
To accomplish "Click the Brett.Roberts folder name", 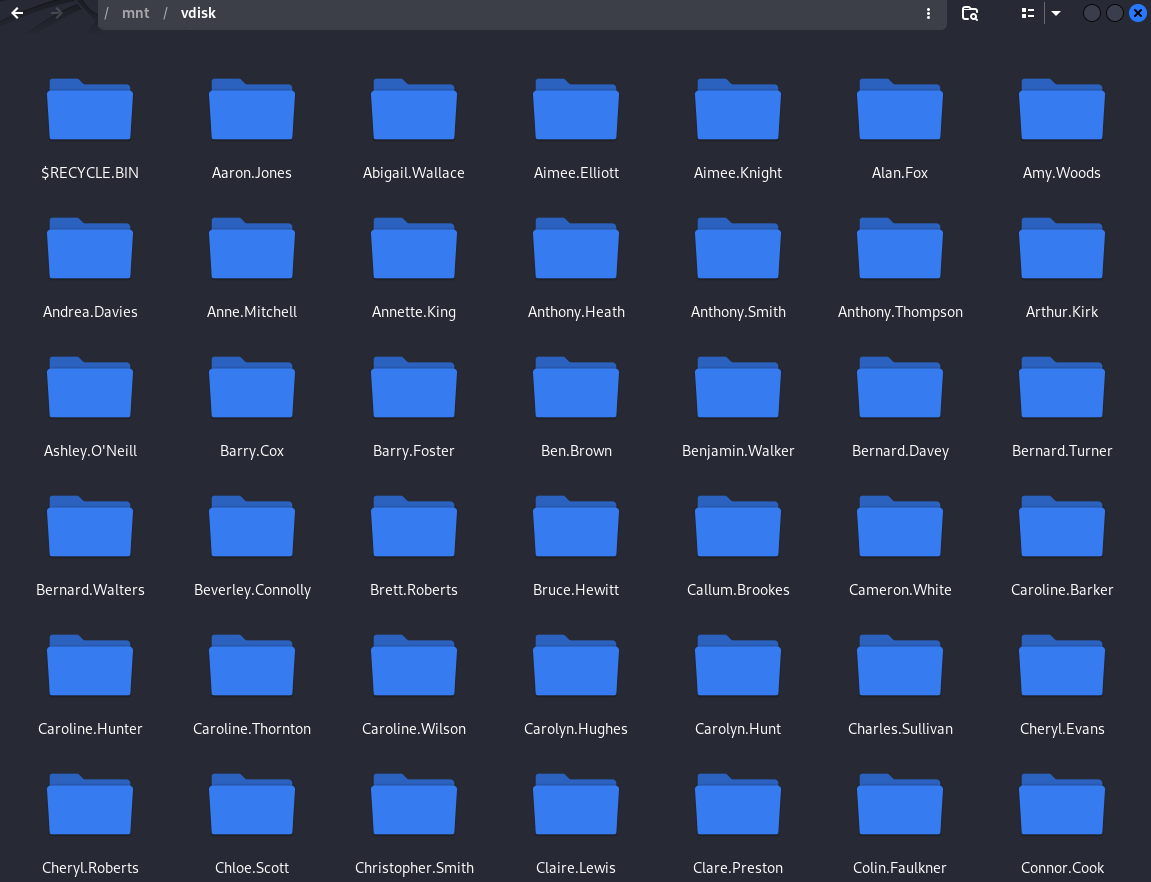I will pyautogui.click(x=414, y=590).
